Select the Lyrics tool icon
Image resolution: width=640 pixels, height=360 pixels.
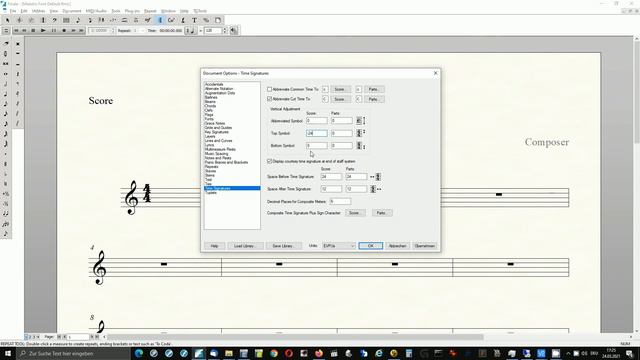pyautogui.click(x=183, y=20)
